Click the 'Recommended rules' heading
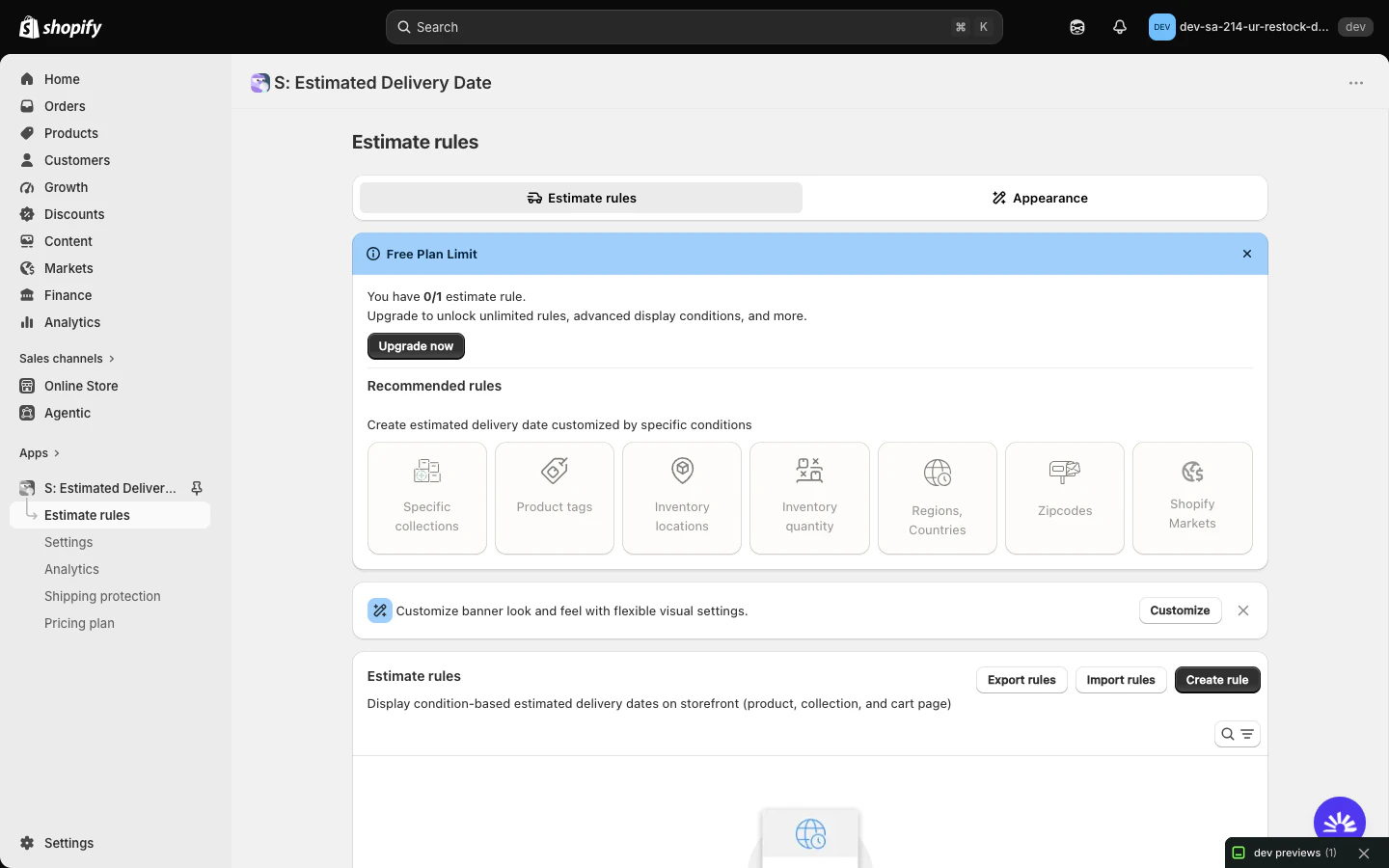The width and height of the screenshot is (1389, 868). coord(434,386)
